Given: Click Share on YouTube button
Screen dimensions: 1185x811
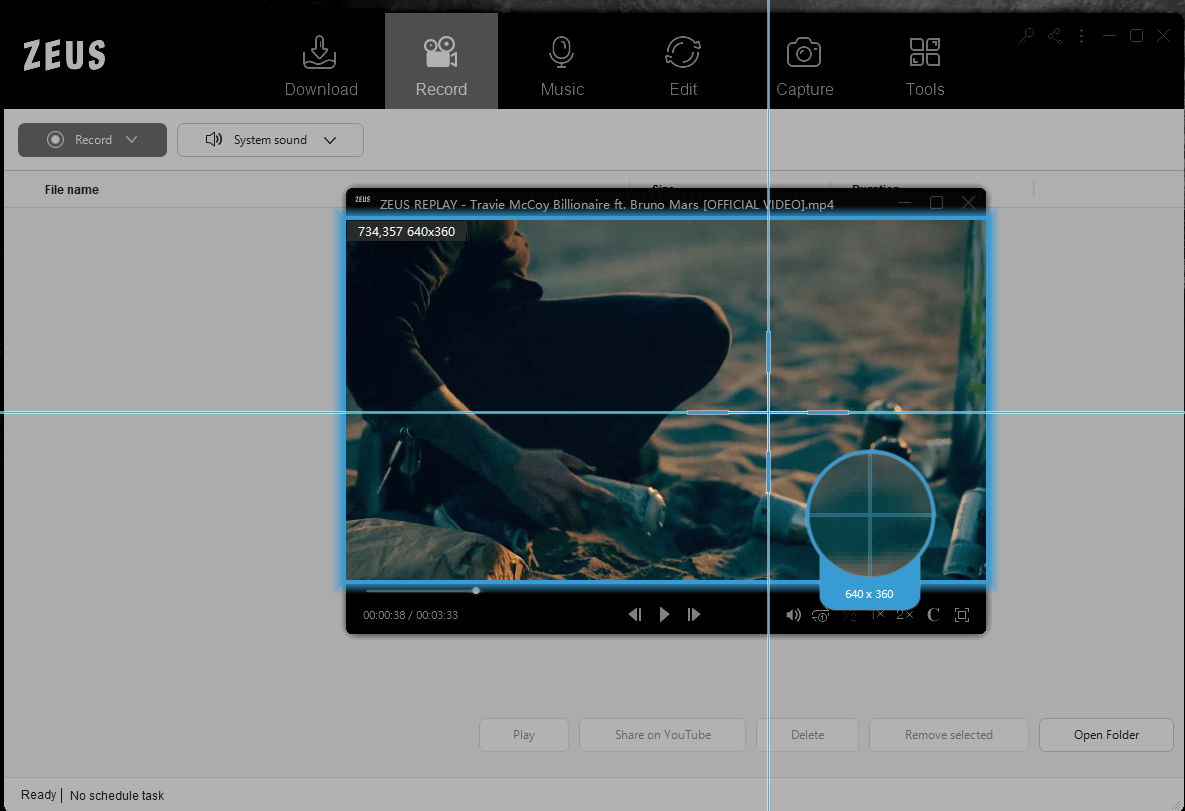Looking at the screenshot, I should (x=663, y=735).
